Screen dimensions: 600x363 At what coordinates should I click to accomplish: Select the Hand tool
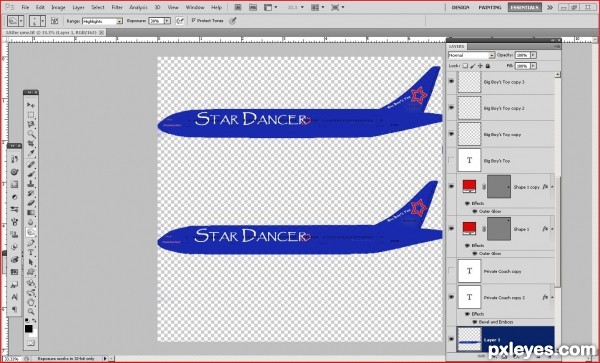tap(31, 303)
